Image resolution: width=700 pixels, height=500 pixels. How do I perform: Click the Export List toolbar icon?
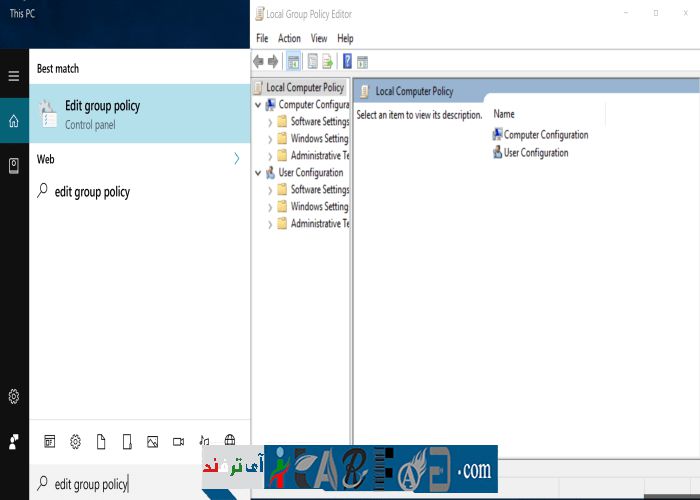coord(327,62)
